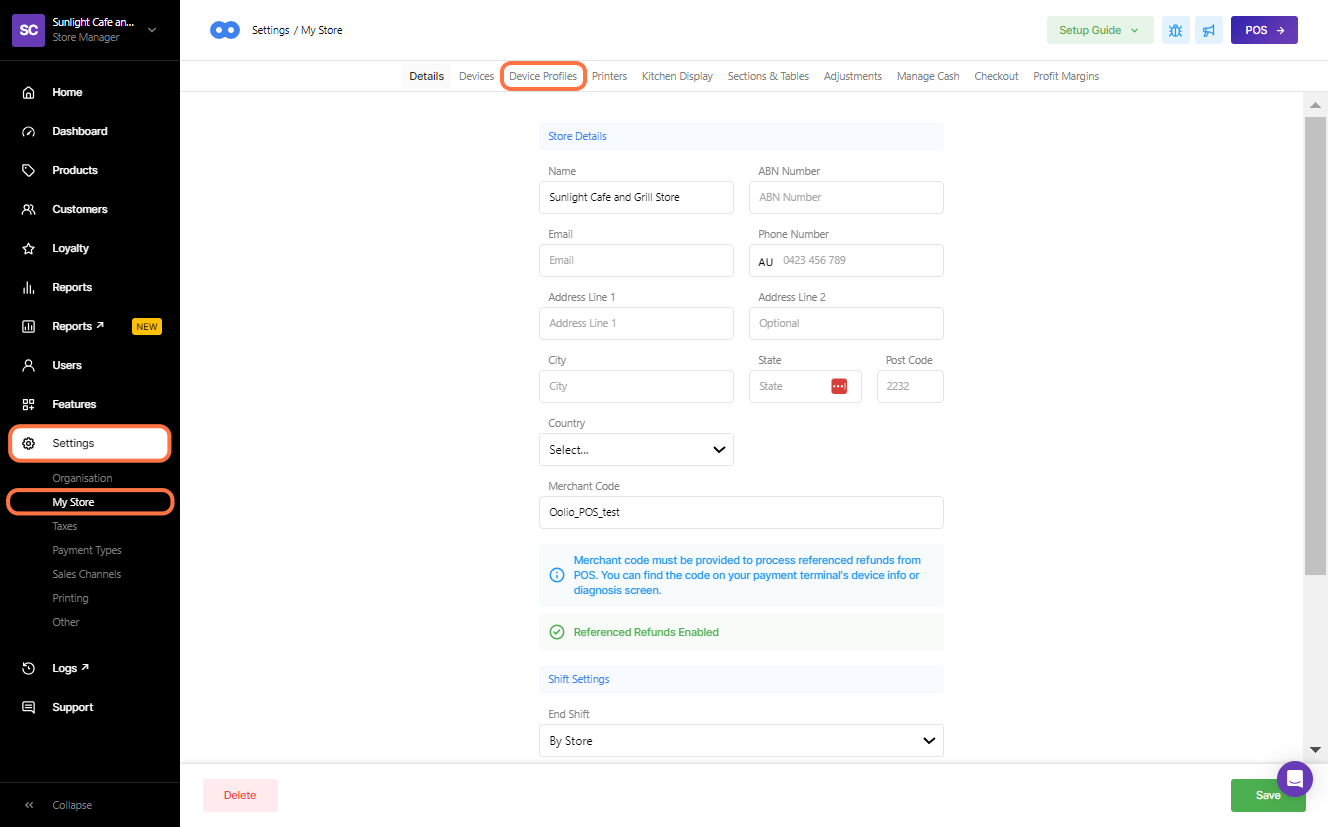This screenshot has height=827, width=1328.
Task: Expand the Country select dropdown
Action: [636, 450]
